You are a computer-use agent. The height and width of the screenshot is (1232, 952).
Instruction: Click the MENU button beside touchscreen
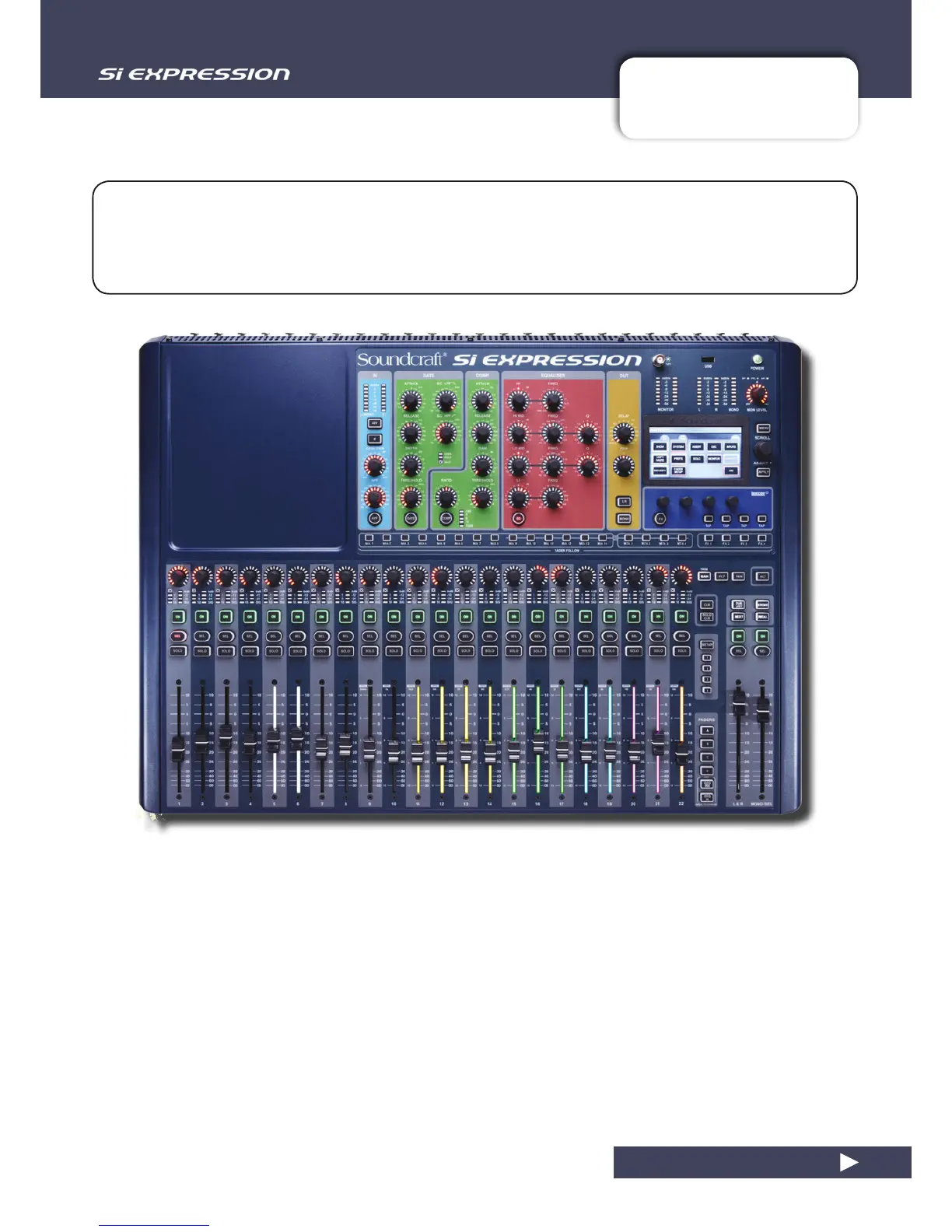point(763,429)
